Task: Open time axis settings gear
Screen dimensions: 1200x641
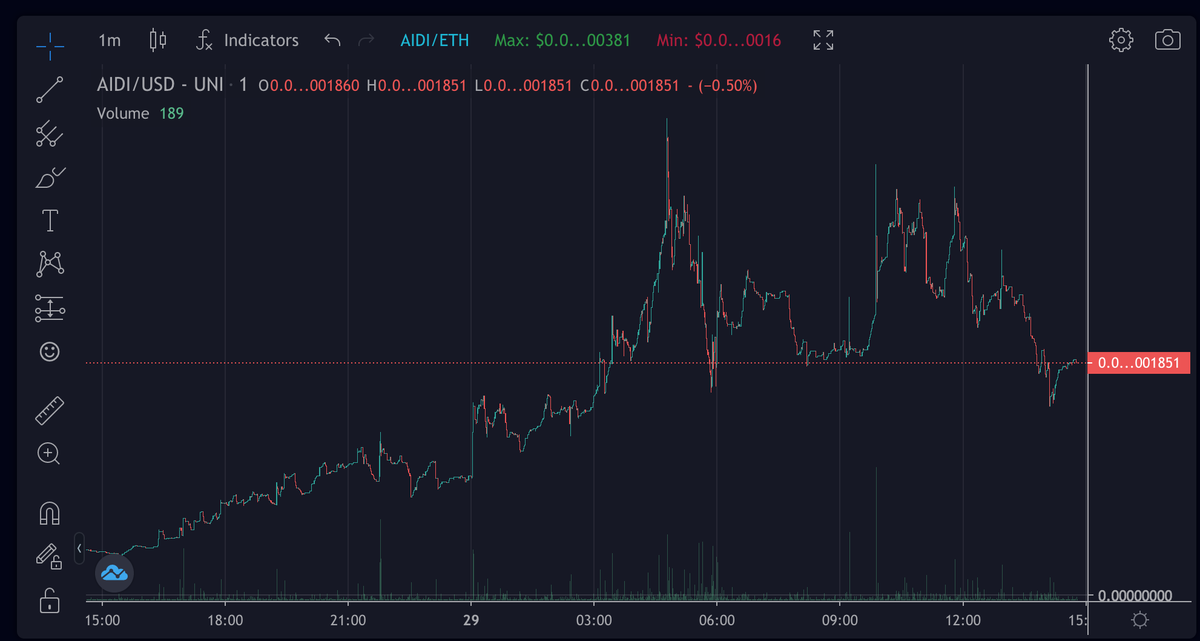Action: [1140, 620]
